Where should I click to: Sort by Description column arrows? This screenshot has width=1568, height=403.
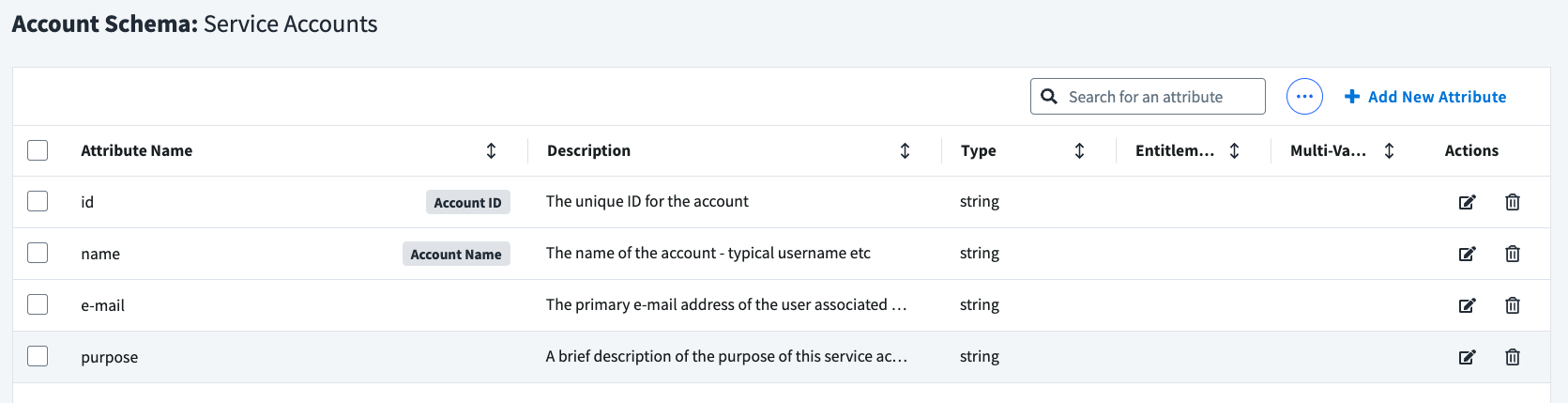[905, 150]
